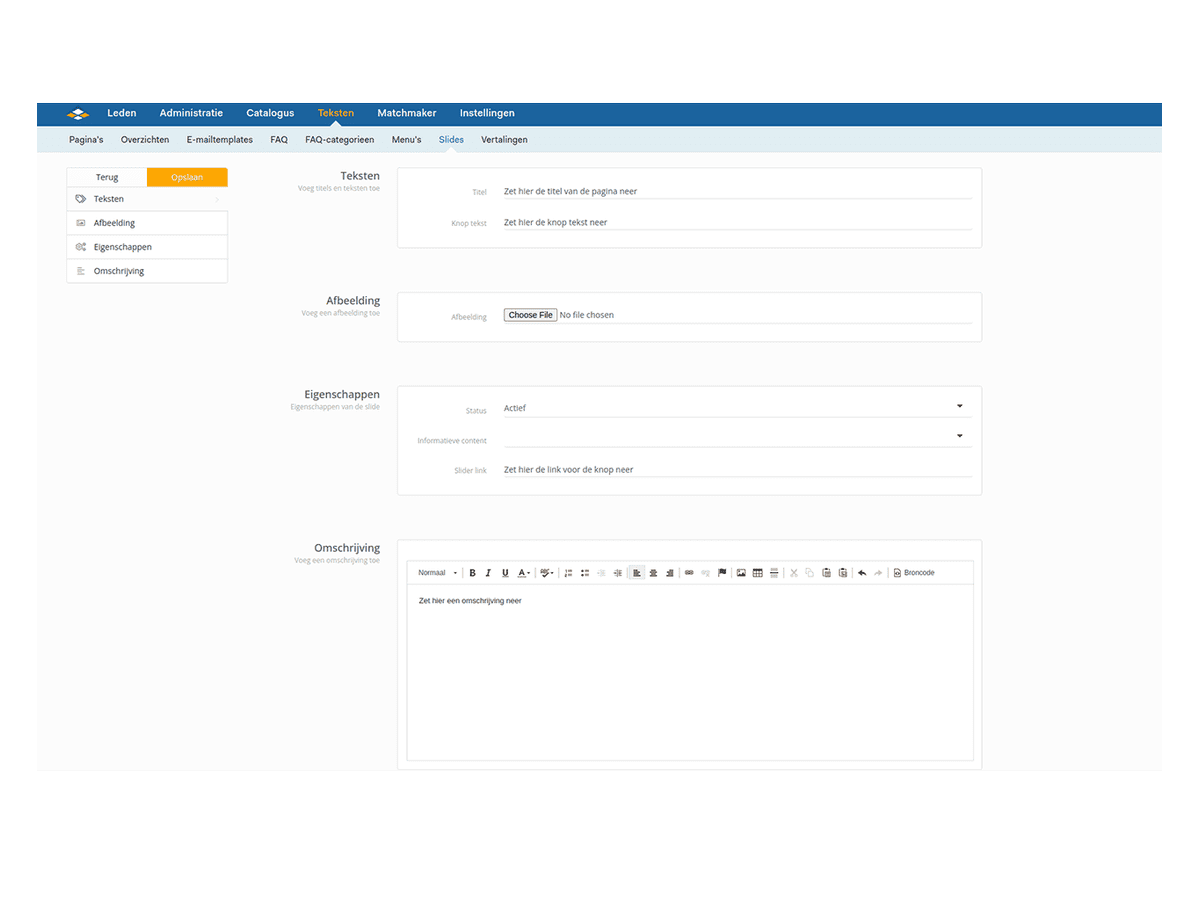
Task: Click the underline formatting icon
Action: click(x=505, y=573)
